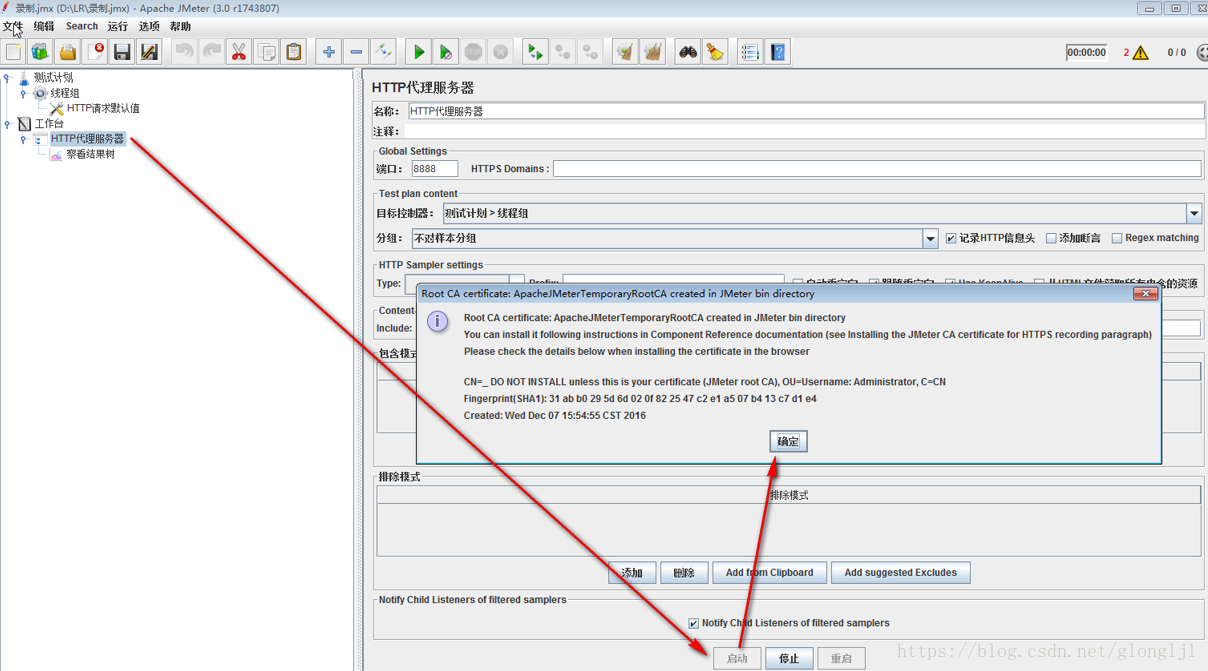
Task: Close the Root CA certificate dialog
Action: coord(1145,294)
